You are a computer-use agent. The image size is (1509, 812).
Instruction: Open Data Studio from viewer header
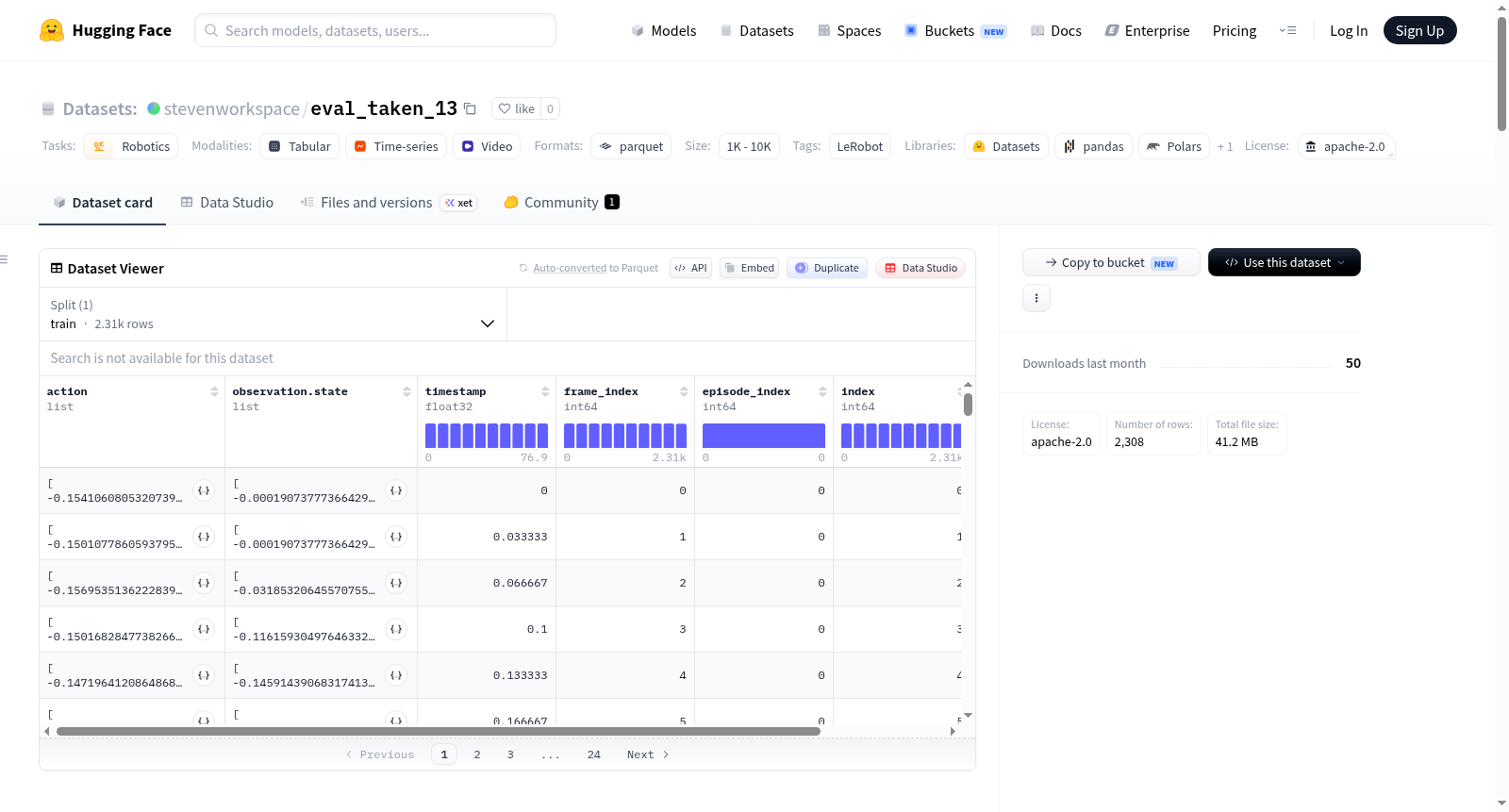[x=920, y=268]
